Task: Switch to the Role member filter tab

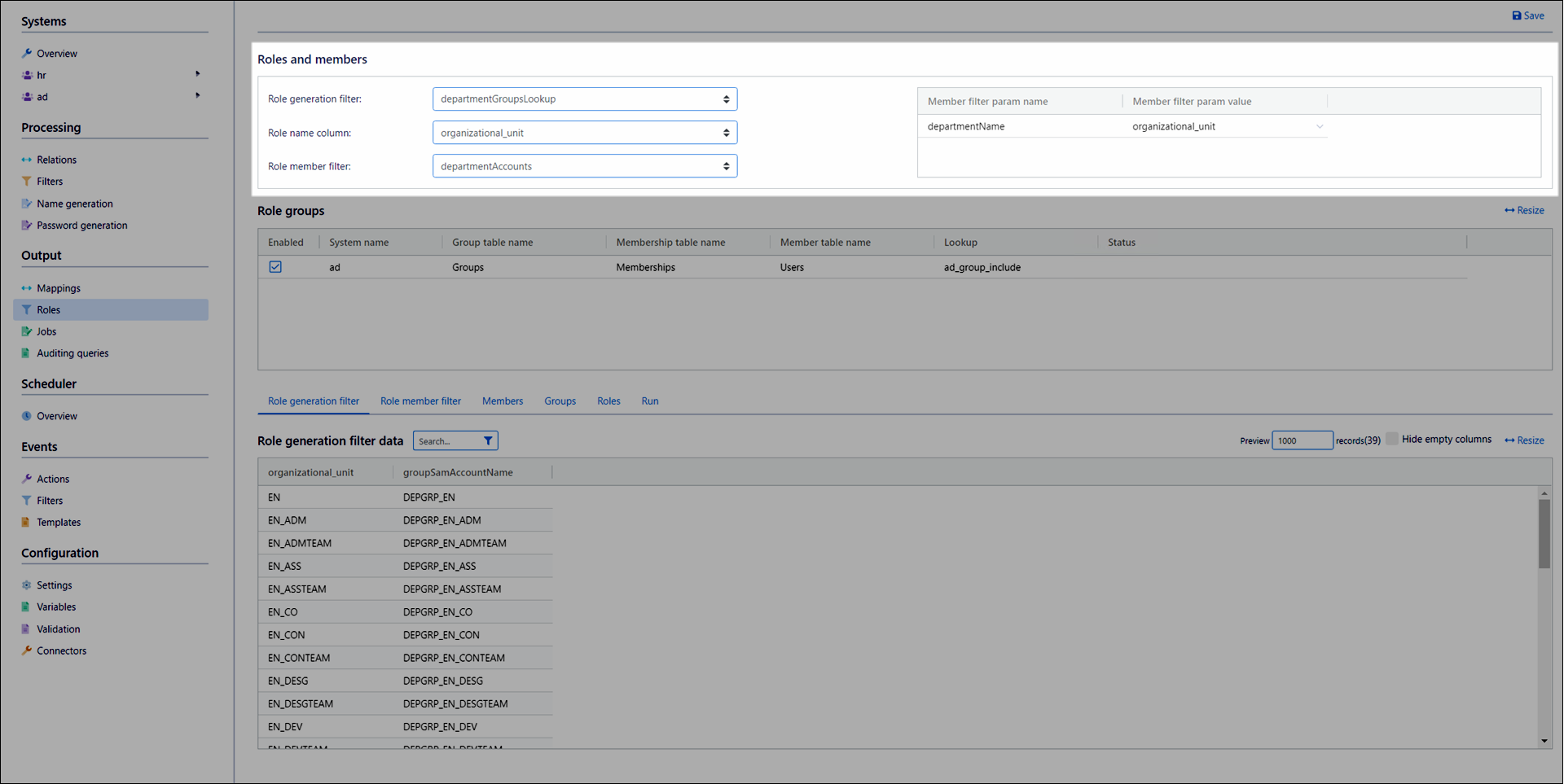Action: (420, 401)
